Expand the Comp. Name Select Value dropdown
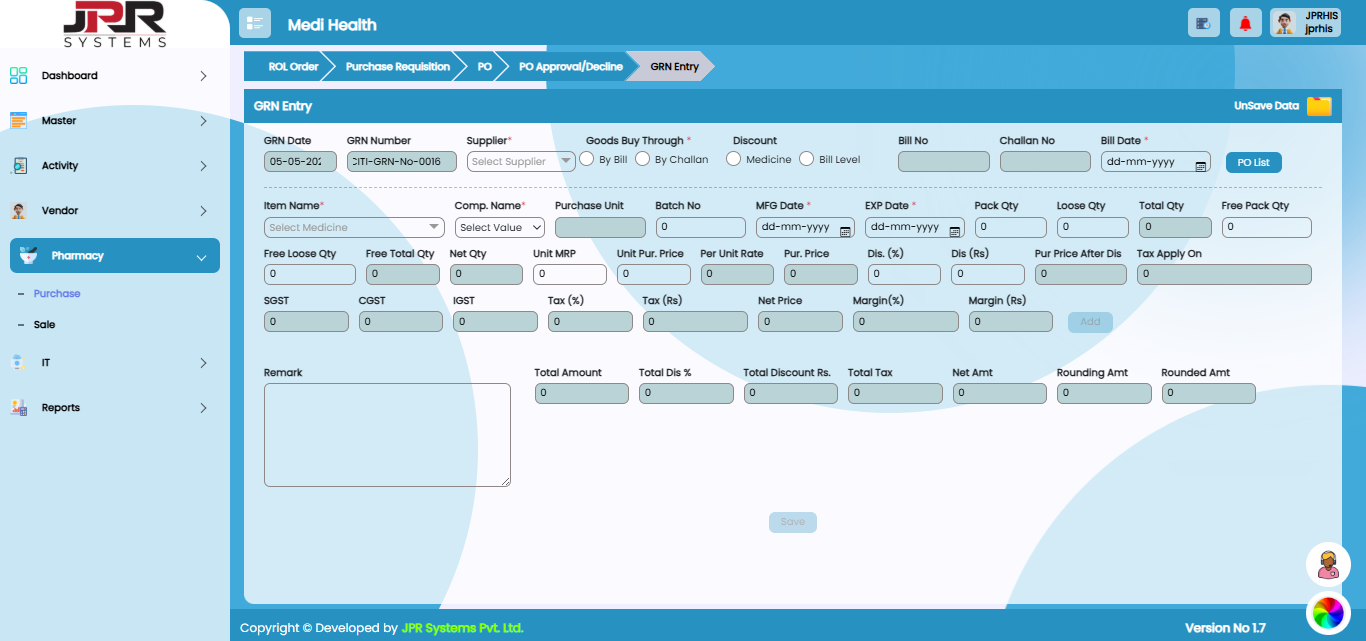Screen dimensions: 1366x641 [x=499, y=228]
